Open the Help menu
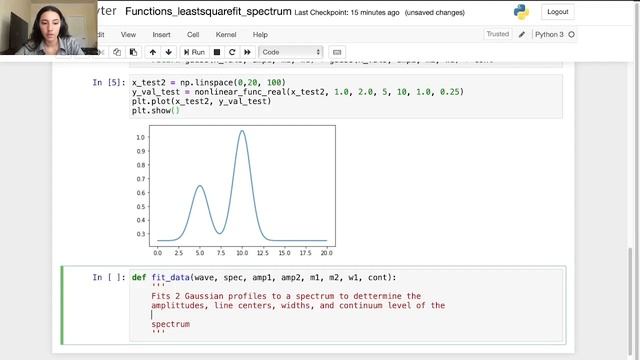 [260, 35]
